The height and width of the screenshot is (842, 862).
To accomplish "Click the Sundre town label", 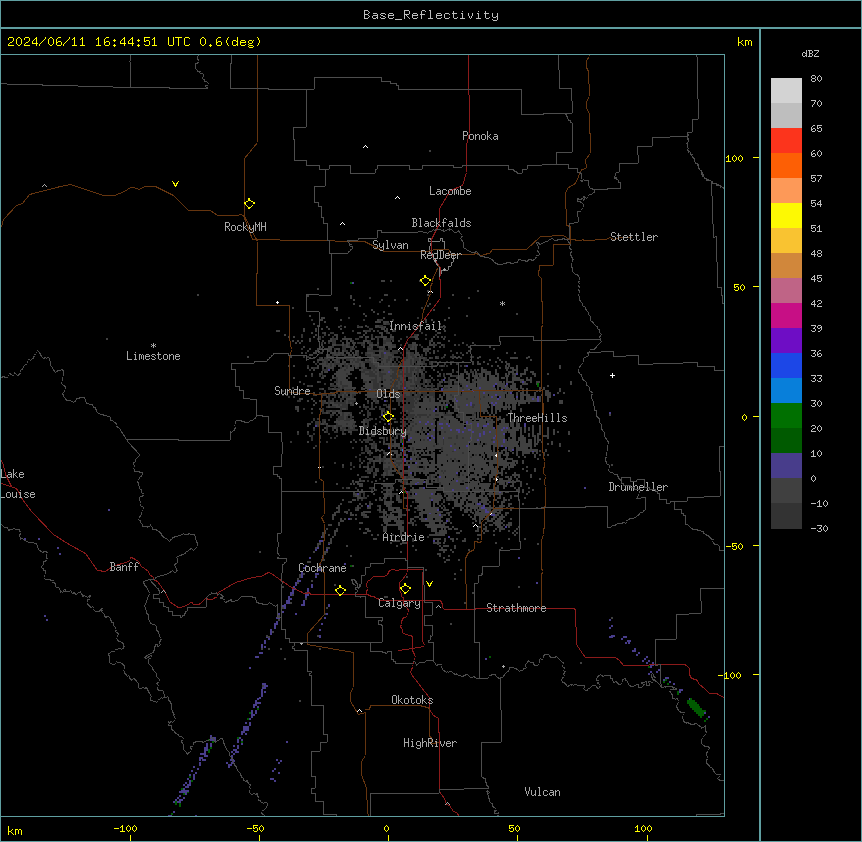I will click(x=292, y=391).
